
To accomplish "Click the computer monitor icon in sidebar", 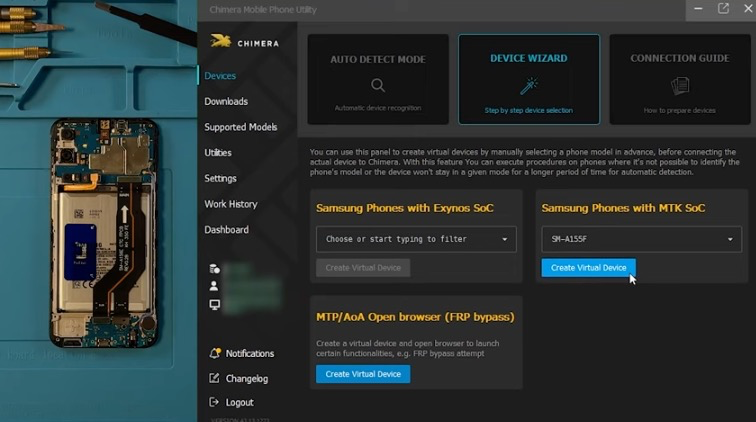I will [215, 304].
